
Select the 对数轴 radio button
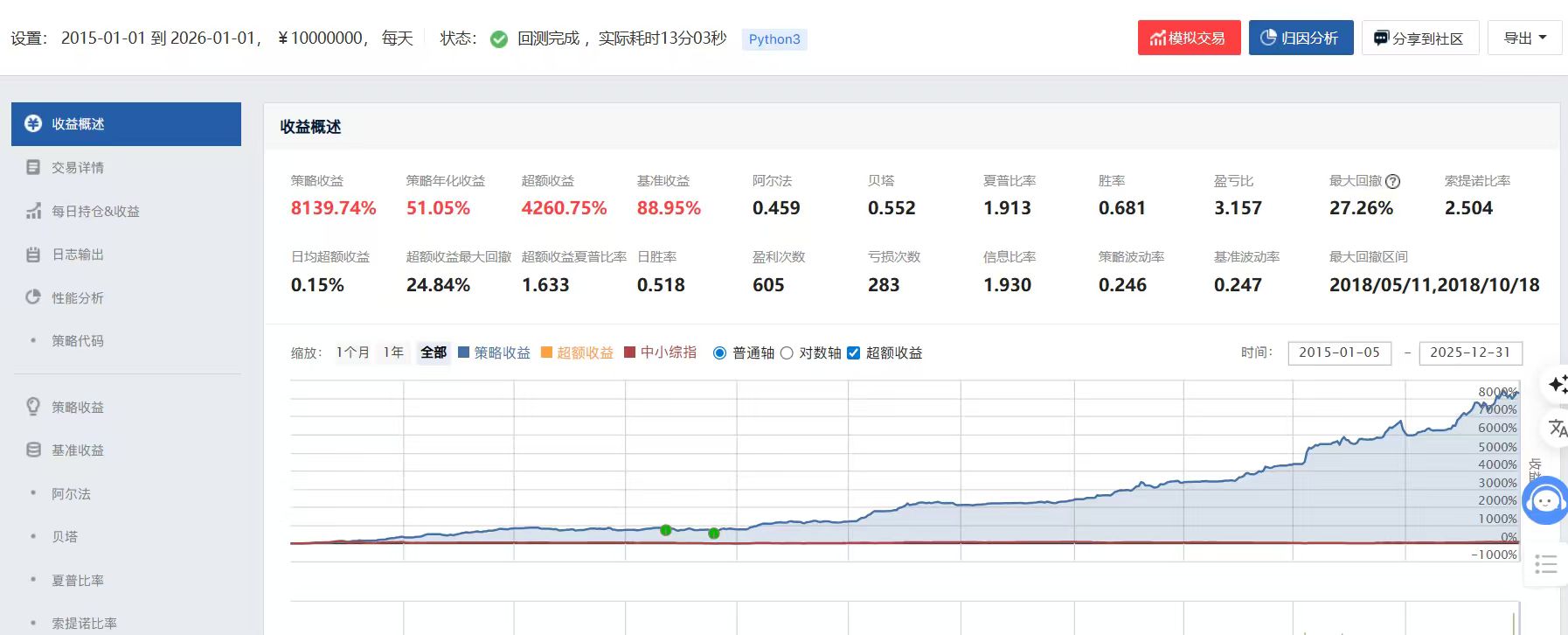(x=787, y=353)
